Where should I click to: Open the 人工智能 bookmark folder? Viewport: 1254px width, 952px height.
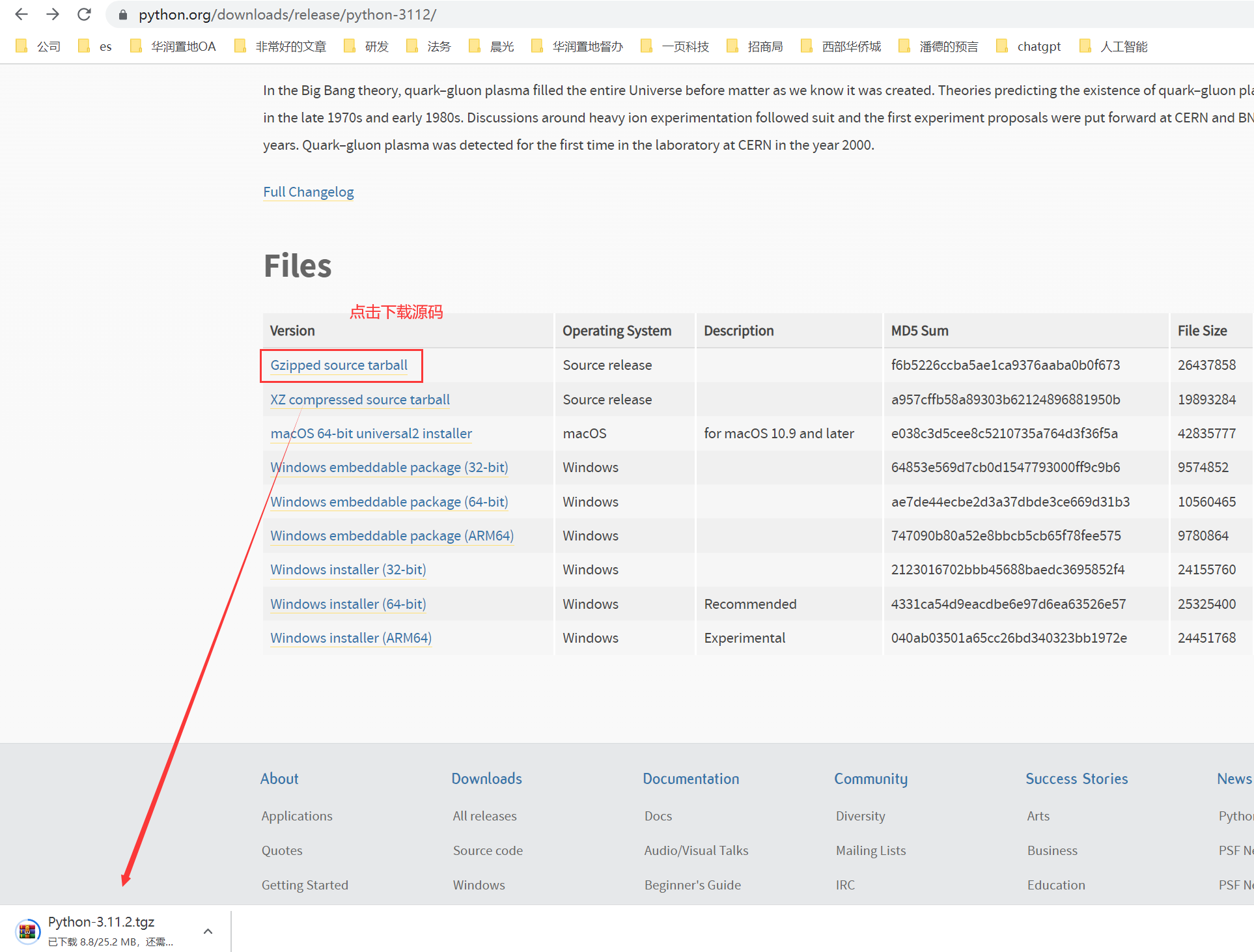[1113, 46]
